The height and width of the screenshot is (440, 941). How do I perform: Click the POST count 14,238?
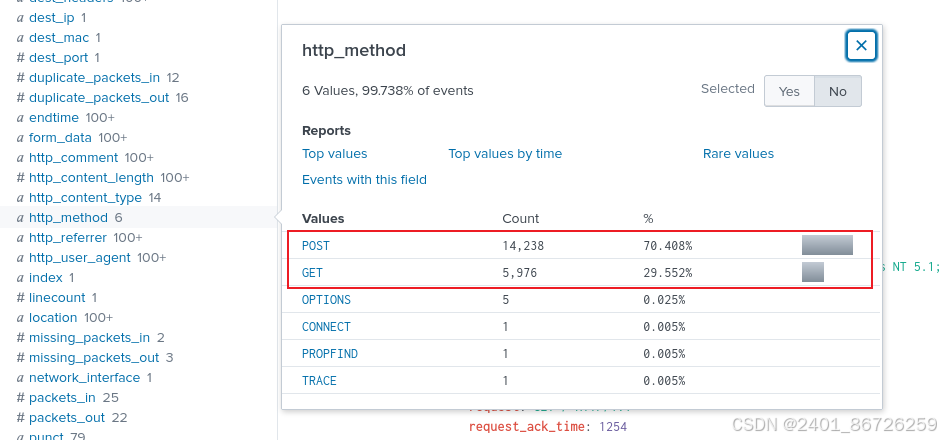point(523,246)
